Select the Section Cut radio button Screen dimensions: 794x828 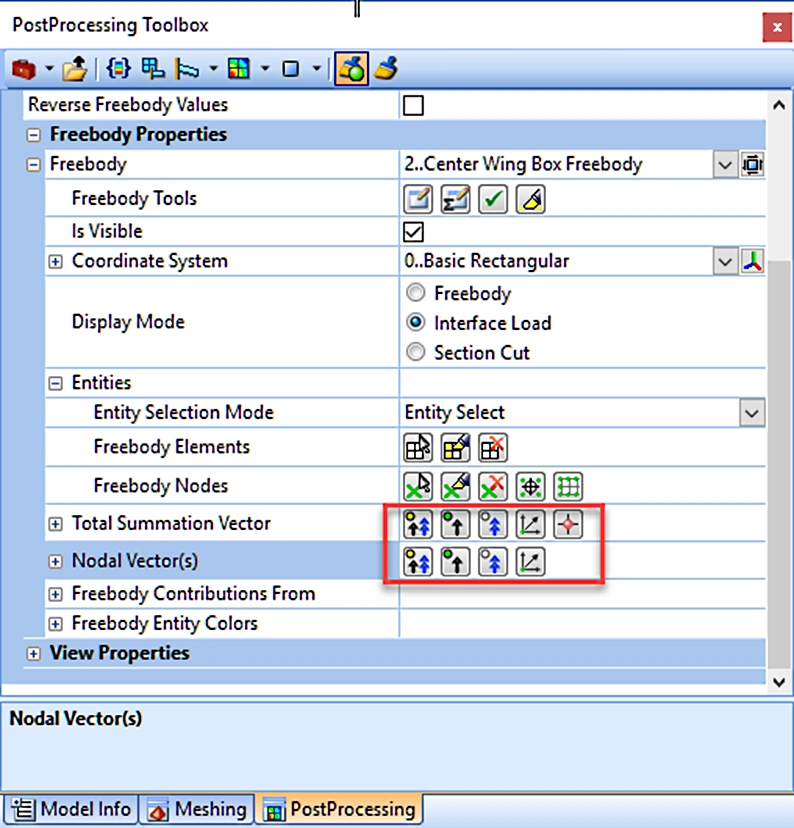point(415,352)
